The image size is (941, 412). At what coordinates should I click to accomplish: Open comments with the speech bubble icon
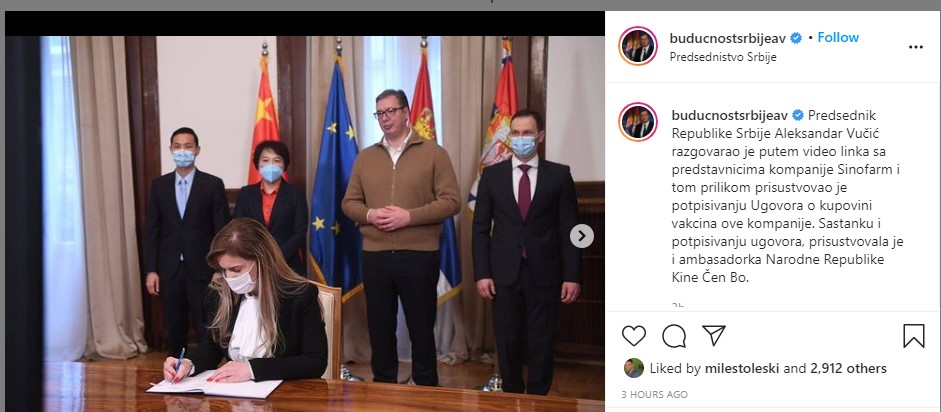[674, 336]
